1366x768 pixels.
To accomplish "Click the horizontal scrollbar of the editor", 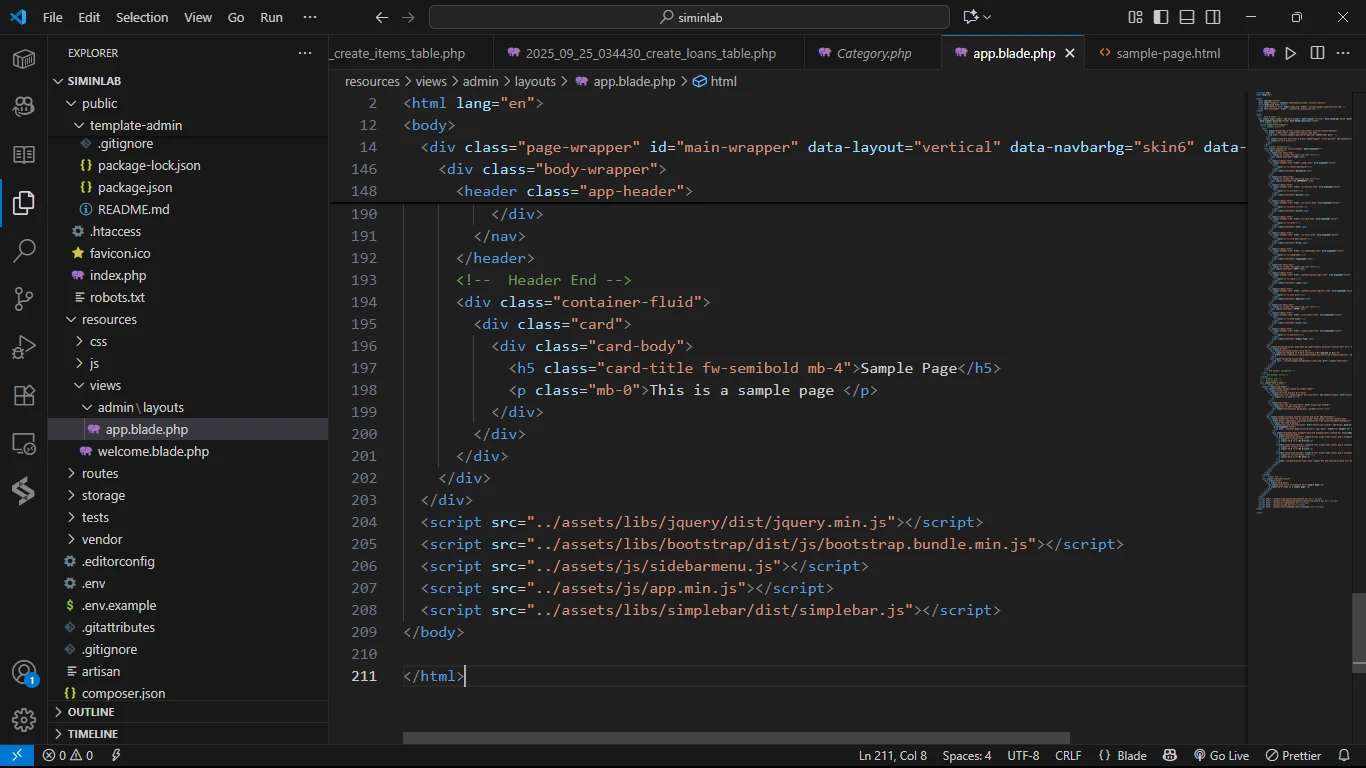I will point(736,738).
